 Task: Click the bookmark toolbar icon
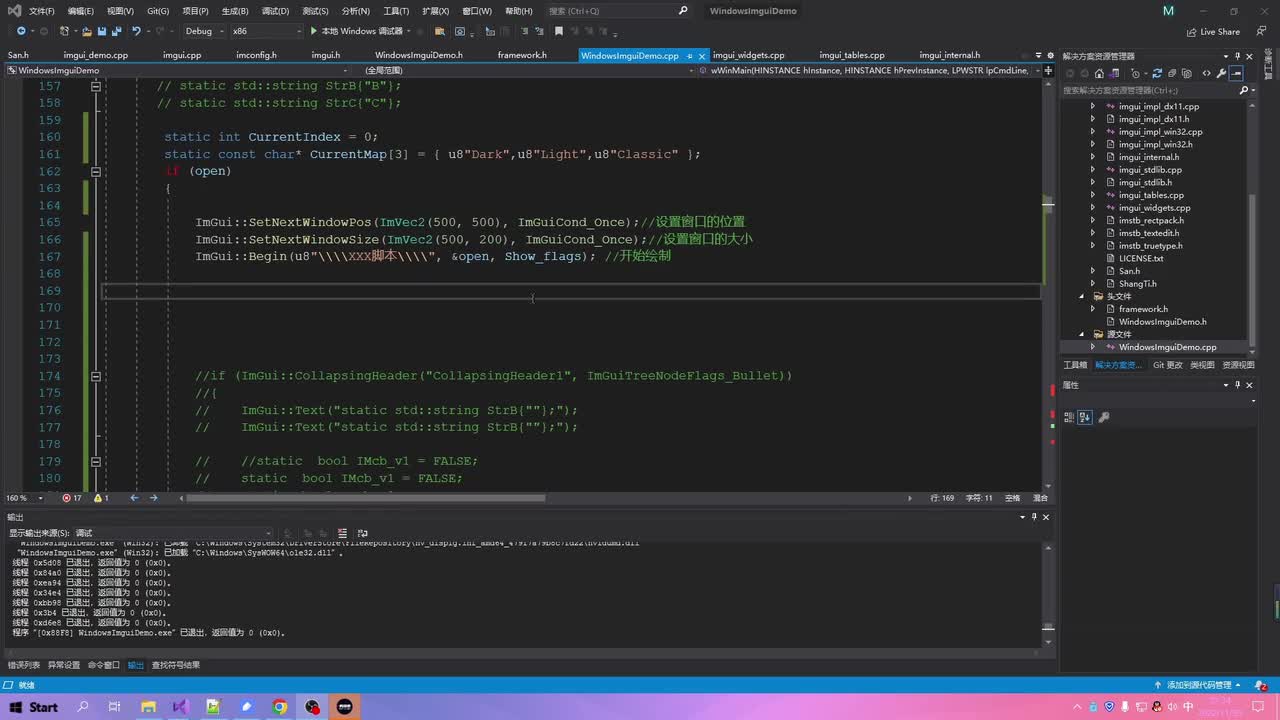[x=559, y=31]
